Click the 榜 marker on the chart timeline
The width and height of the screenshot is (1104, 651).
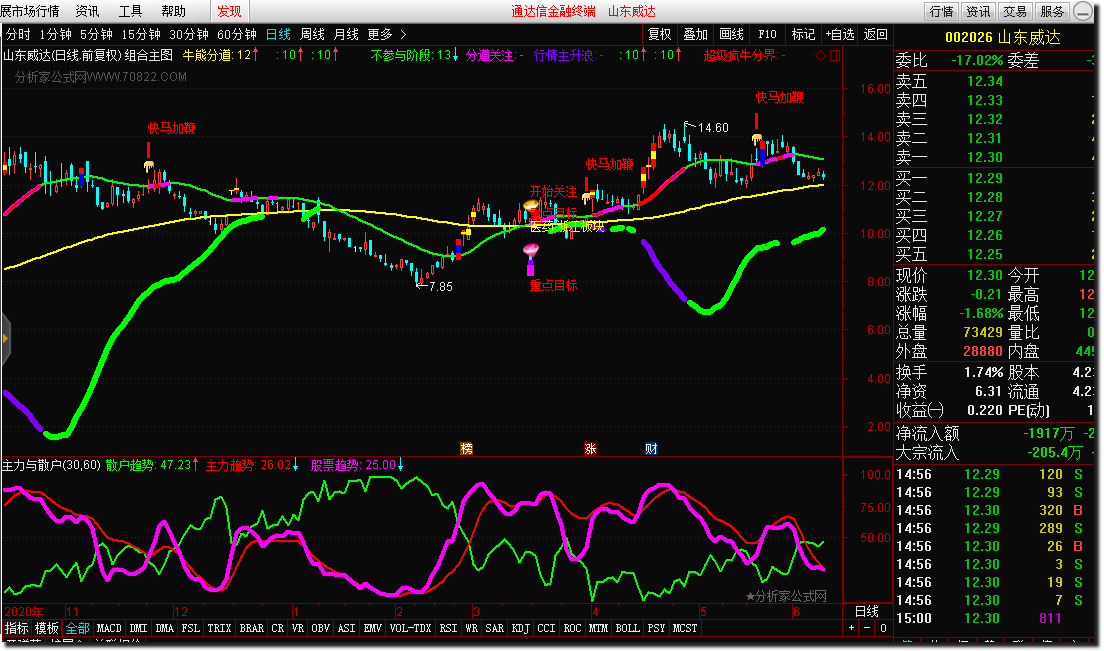pos(466,448)
